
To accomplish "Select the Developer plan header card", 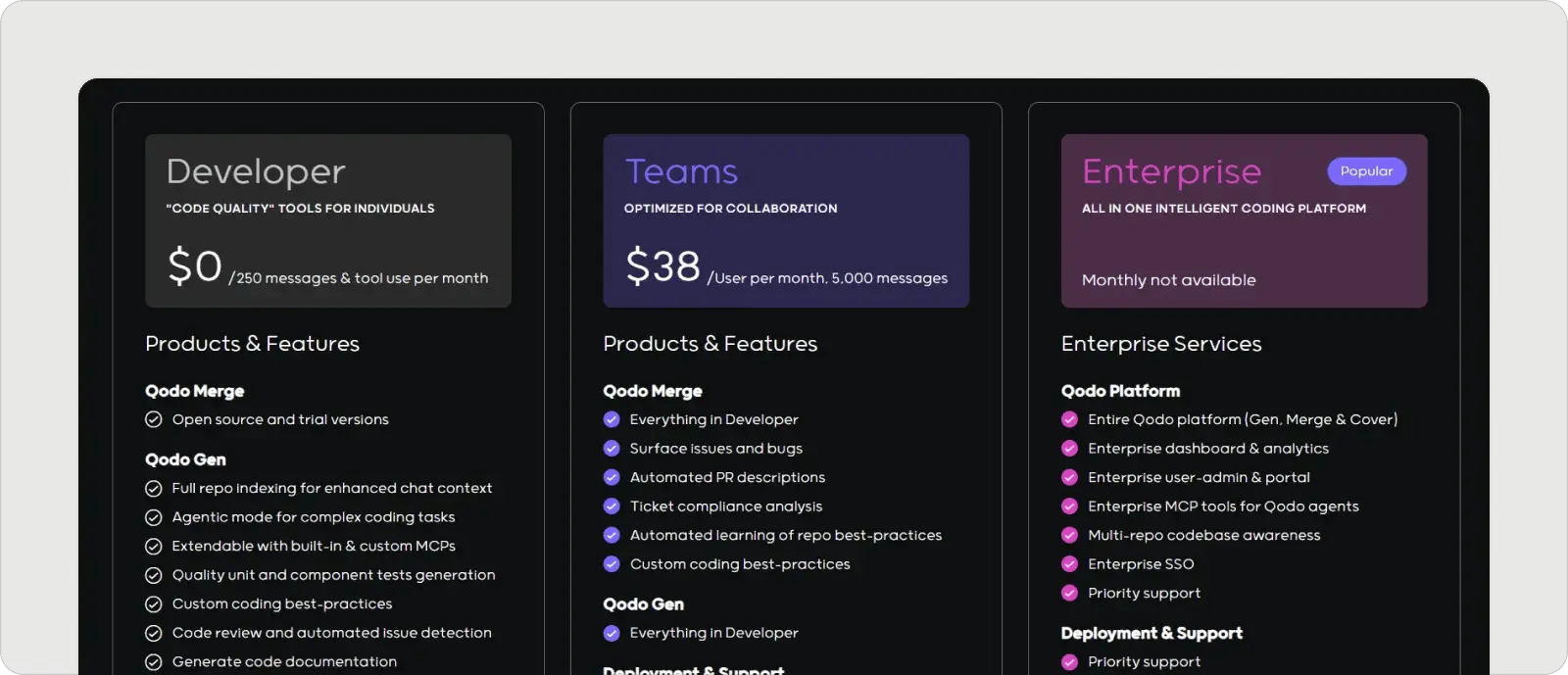I will [328, 220].
